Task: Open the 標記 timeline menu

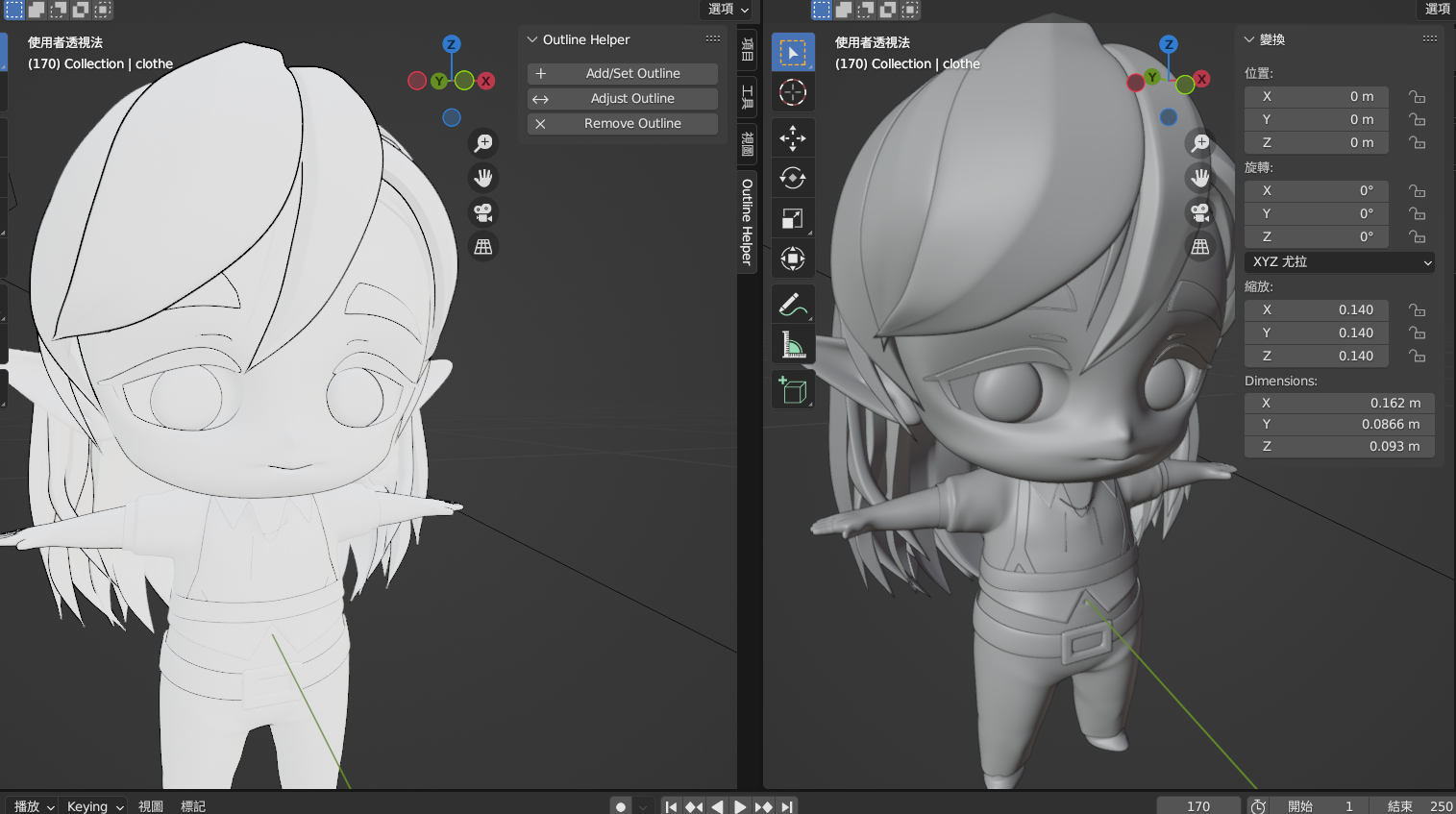Action: point(193,806)
